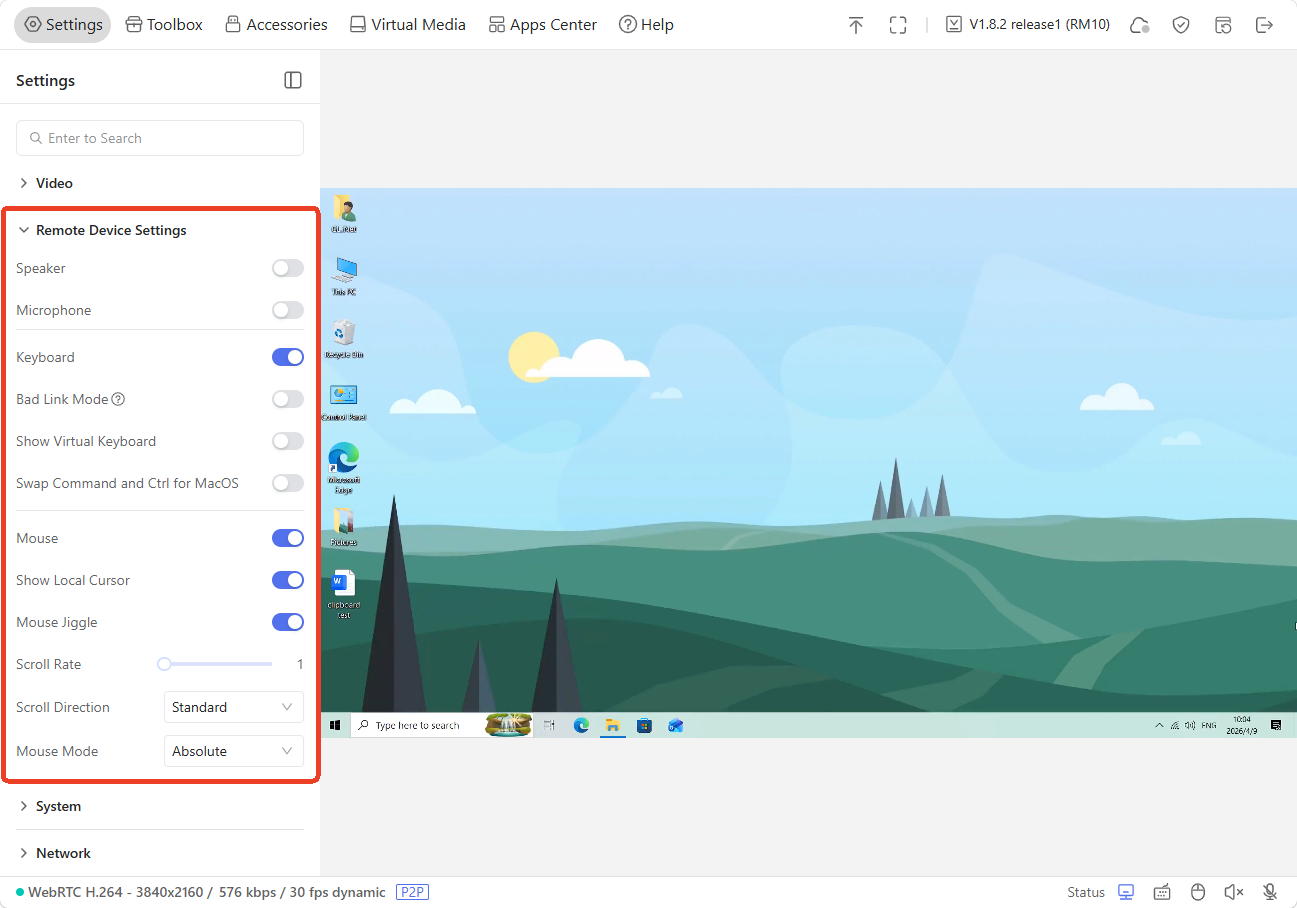Open the Scroll Direction dropdown
This screenshot has height=908, width=1297.
point(233,707)
